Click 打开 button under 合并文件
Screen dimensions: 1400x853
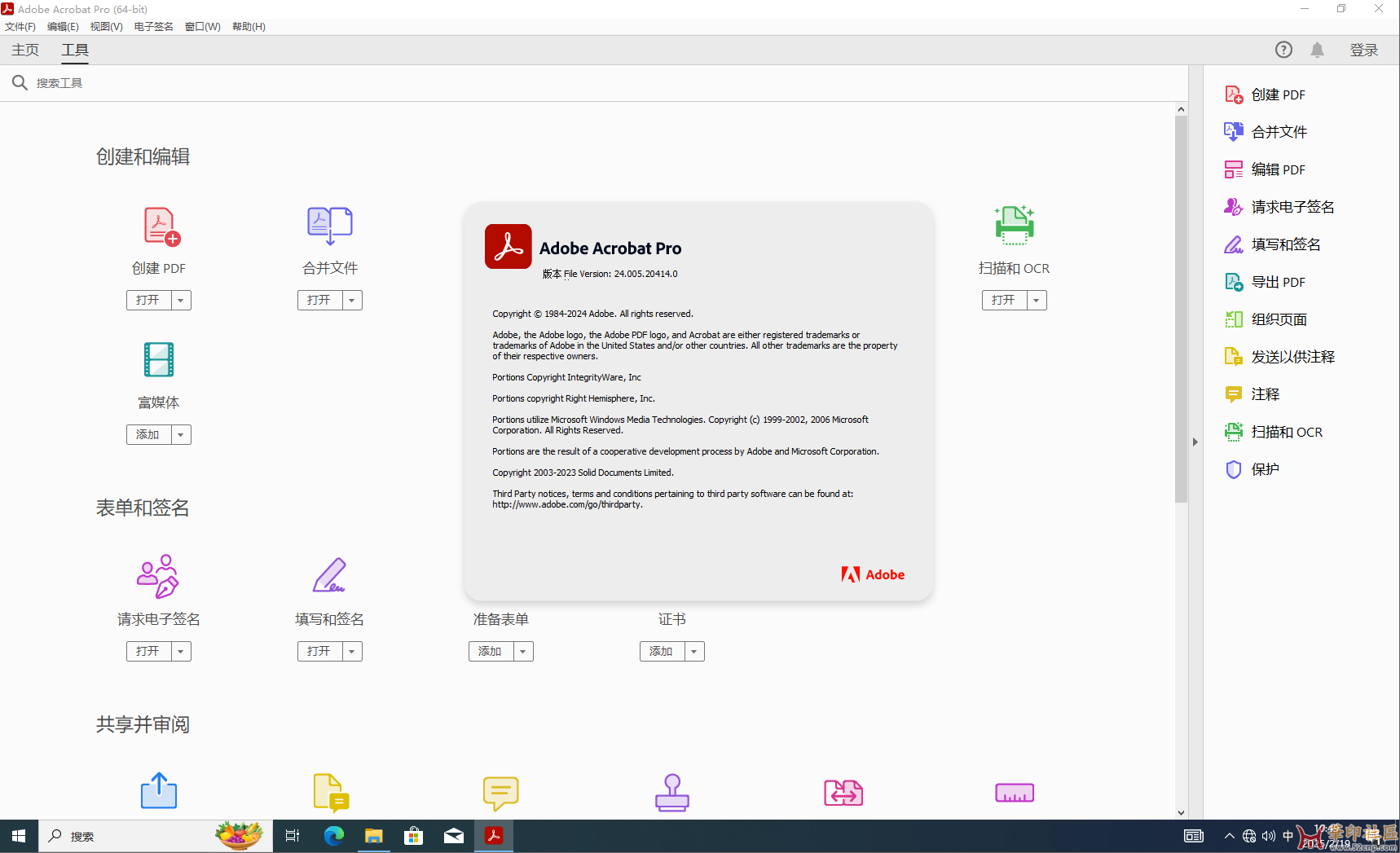coord(320,301)
